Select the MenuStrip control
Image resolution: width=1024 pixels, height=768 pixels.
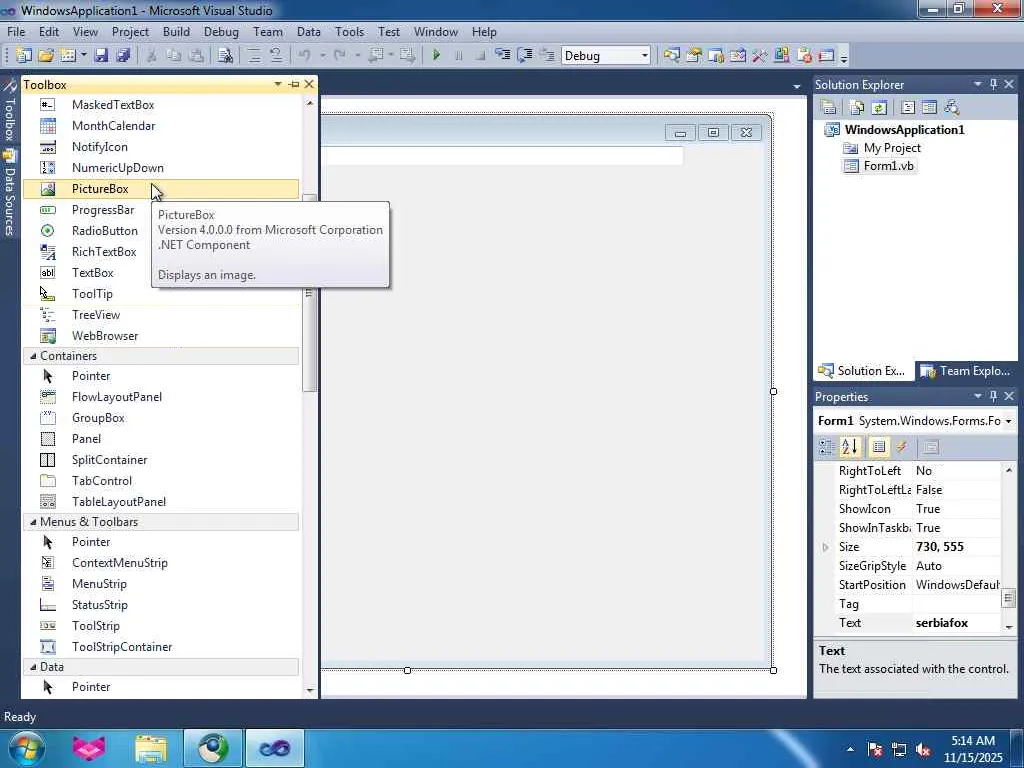pyautogui.click(x=161, y=584)
